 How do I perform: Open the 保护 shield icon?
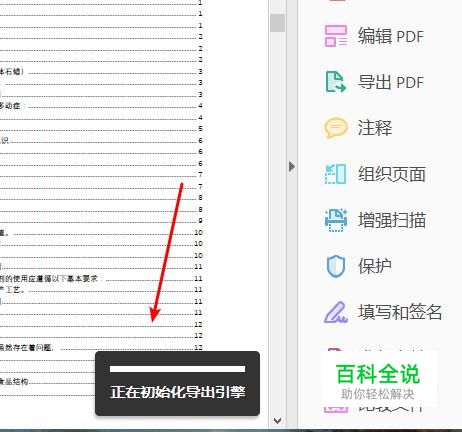336,266
